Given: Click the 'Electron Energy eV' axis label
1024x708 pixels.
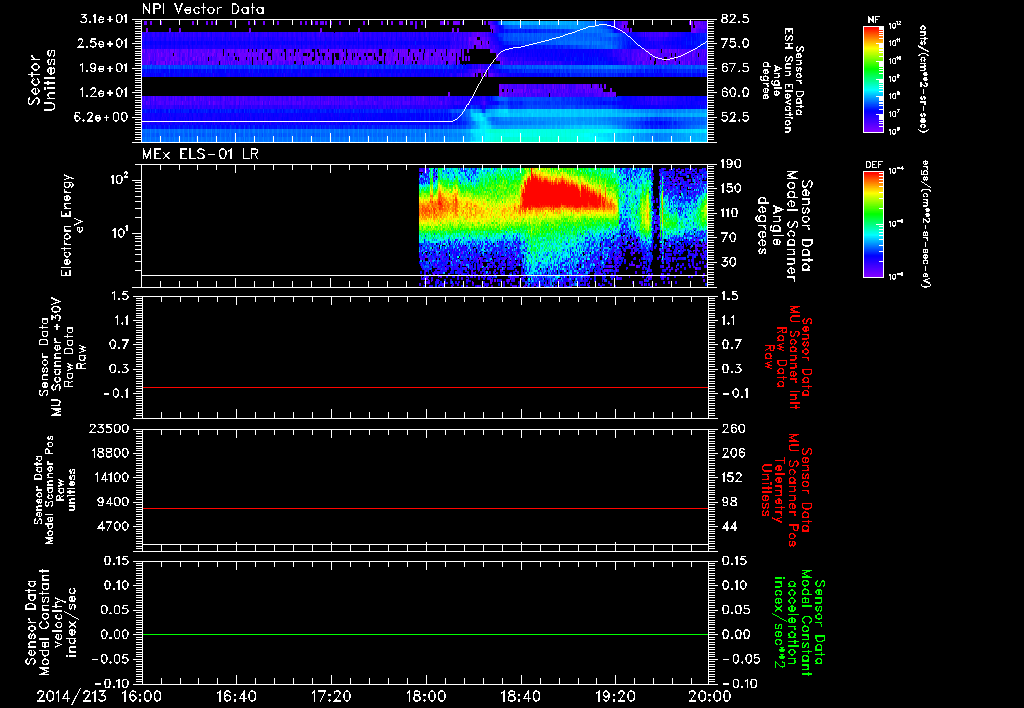Looking at the screenshot, I should pyautogui.click(x=72, y=225).
